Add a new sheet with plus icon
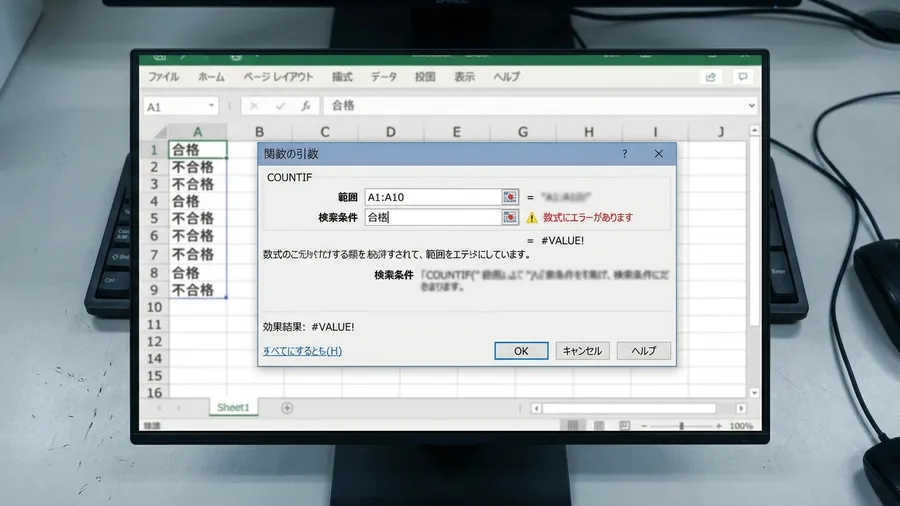The image size is (900, 506). click(x=287, y=407)
